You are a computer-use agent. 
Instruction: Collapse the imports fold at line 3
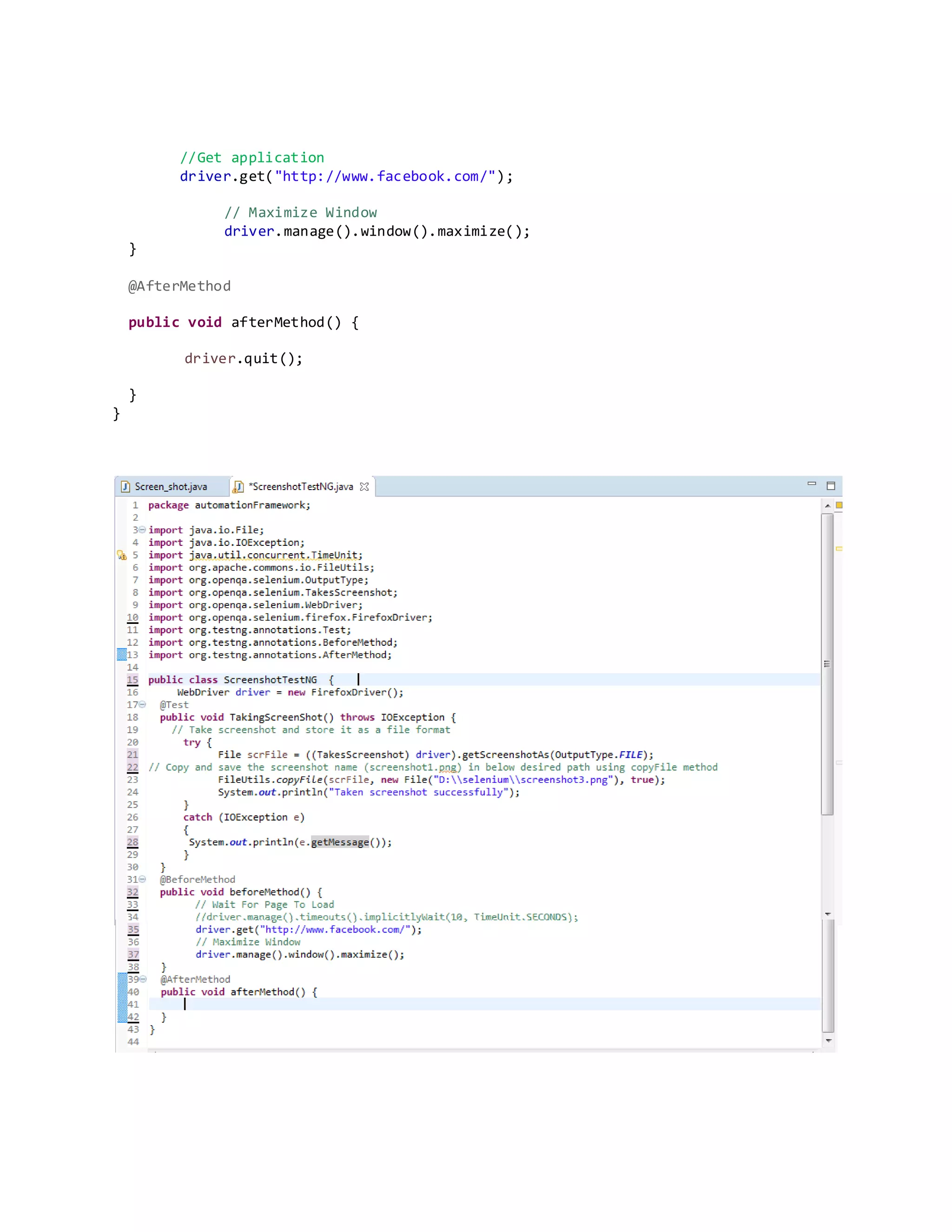coord(143,530)
